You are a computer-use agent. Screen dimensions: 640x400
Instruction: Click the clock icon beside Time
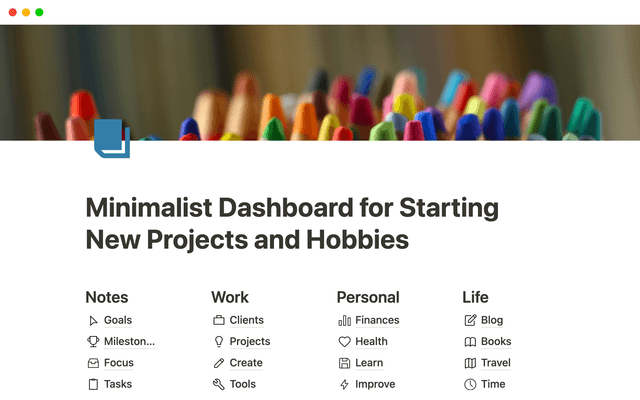[x=470, y=384]
